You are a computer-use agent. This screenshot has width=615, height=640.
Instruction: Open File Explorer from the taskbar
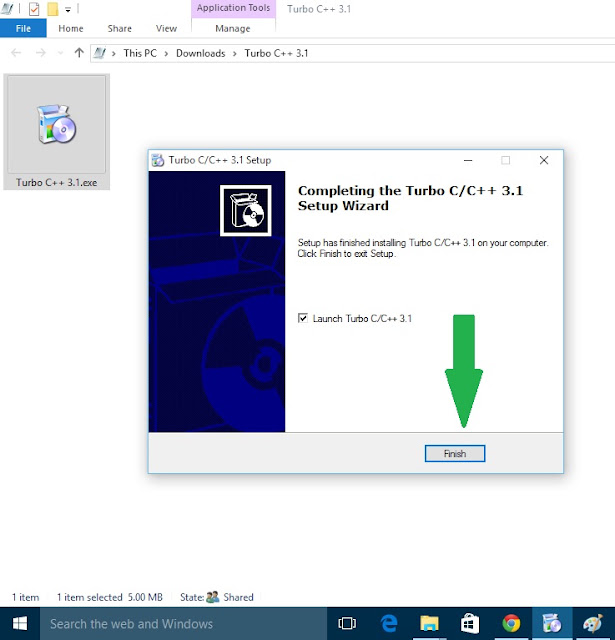pyautogui.click(x=429, y=623)
